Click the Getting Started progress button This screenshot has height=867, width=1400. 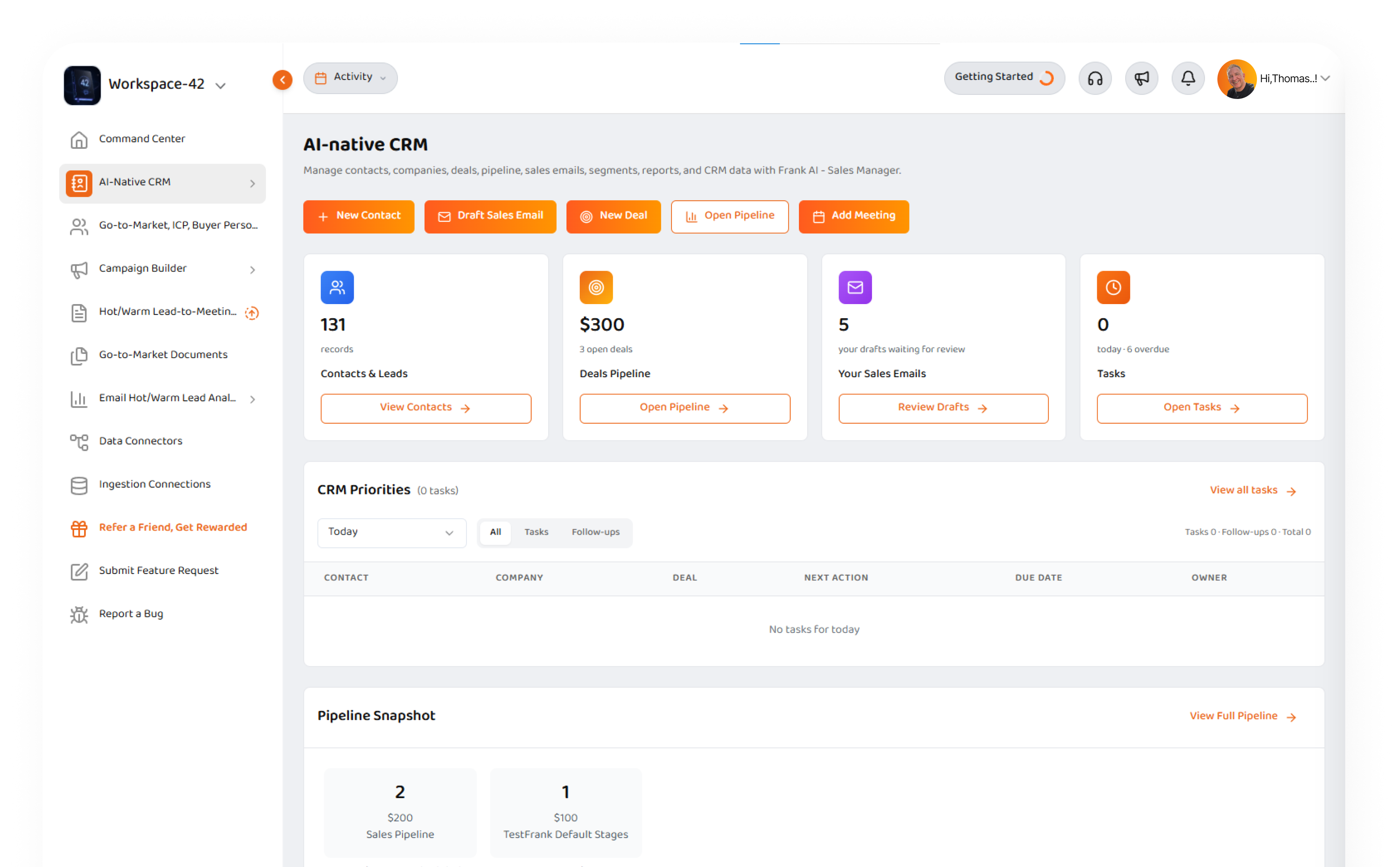point(1004,77)
